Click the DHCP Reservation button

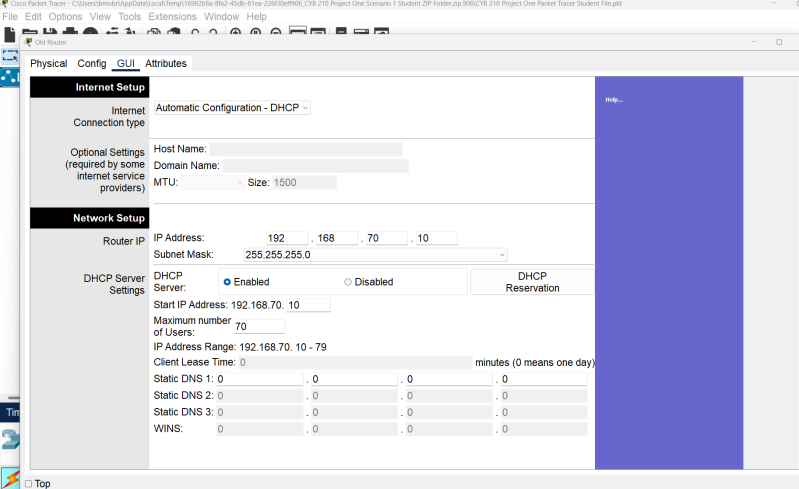[532, 282]
